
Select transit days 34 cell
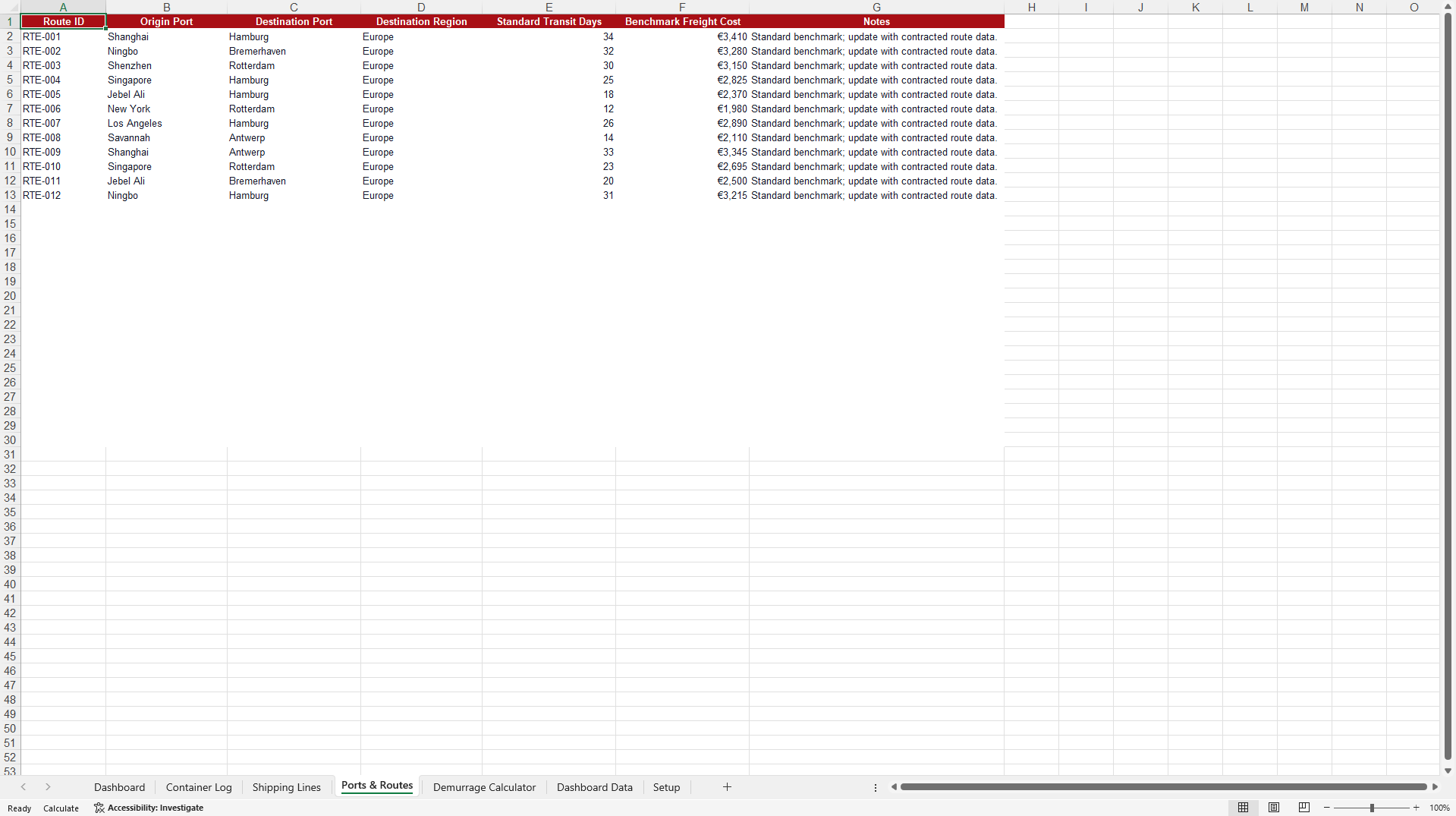point(549,36)
